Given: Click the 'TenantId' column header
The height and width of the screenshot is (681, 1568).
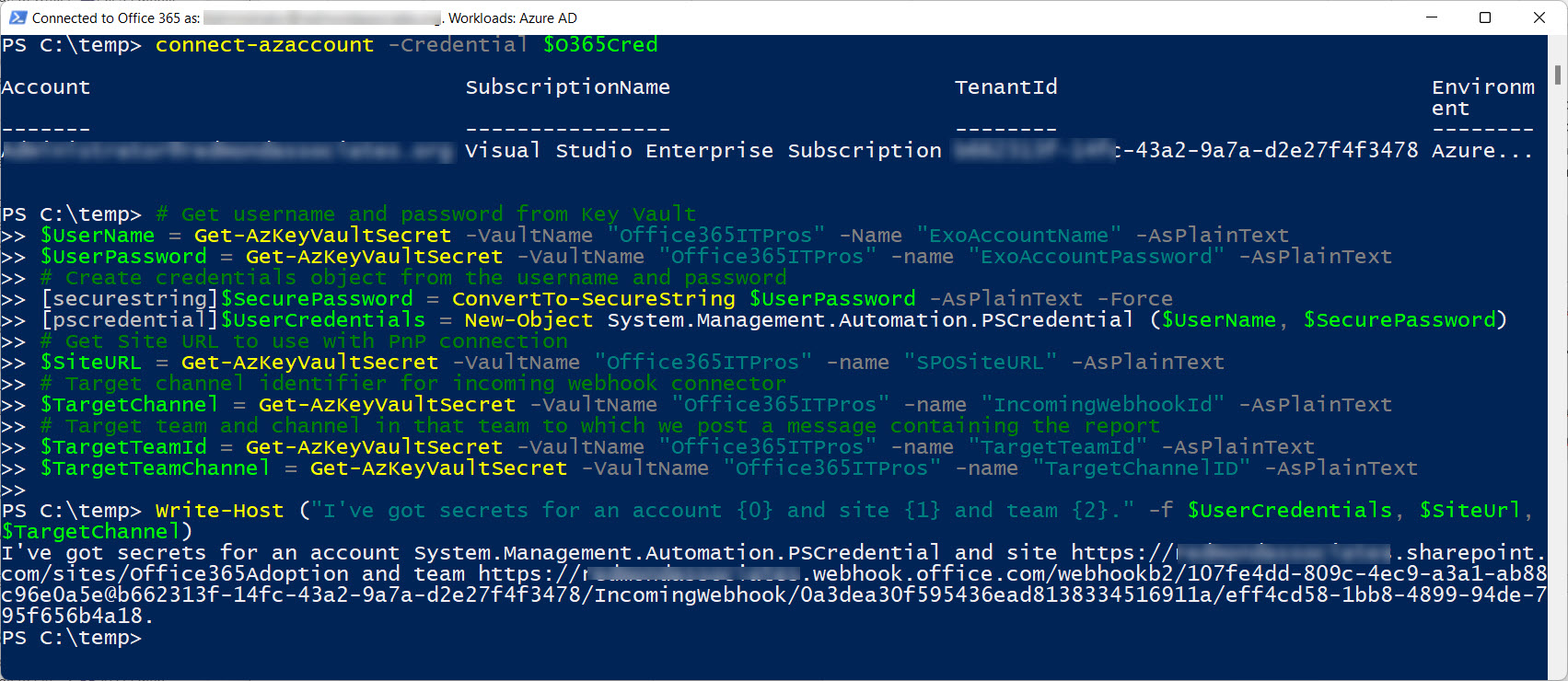Looking at the screenshot, I should coord(1006,87).
